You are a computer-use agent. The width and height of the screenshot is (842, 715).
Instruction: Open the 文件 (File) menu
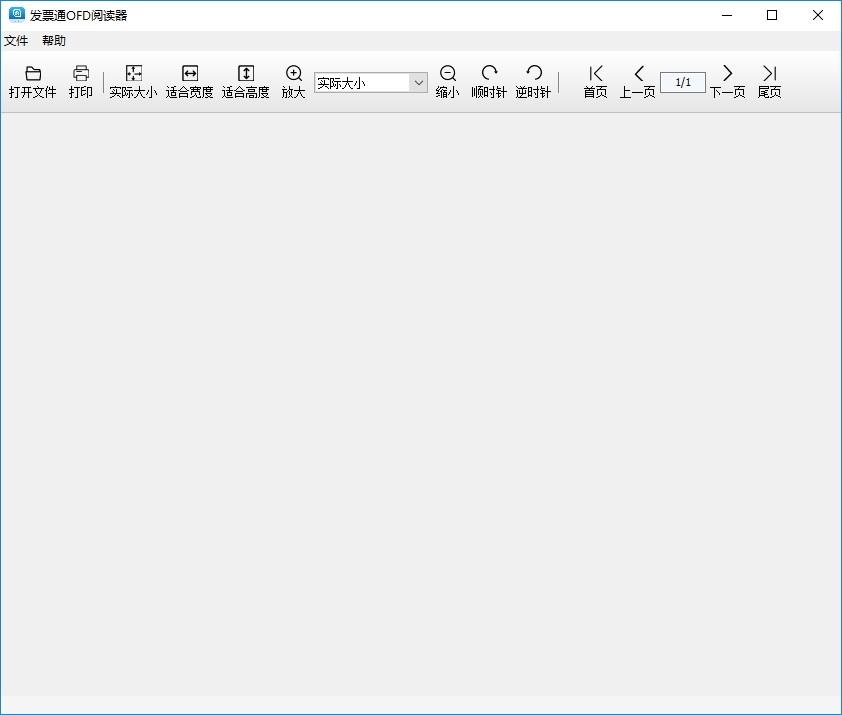(16, 41)
